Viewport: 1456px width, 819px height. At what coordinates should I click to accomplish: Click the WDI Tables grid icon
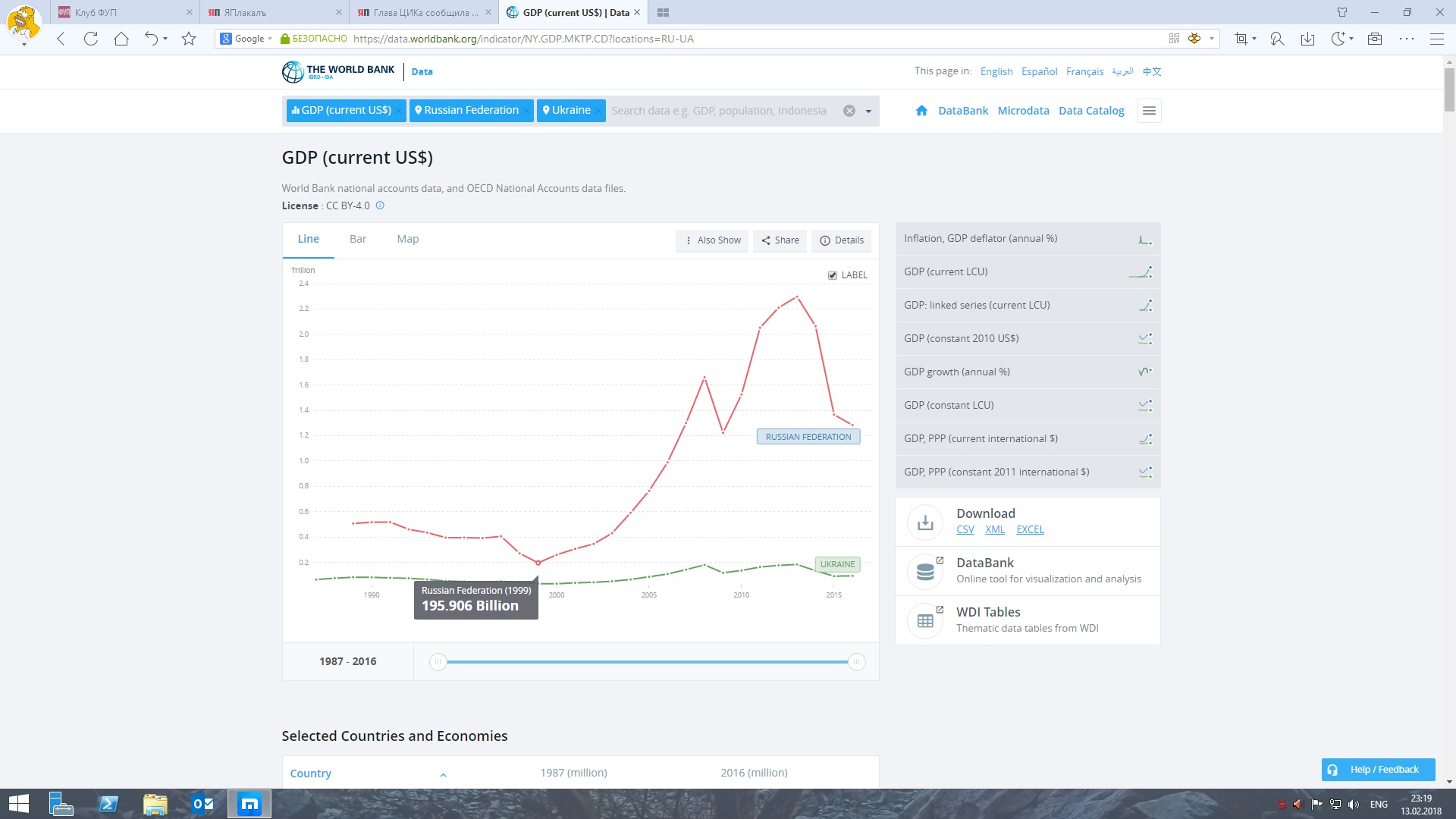pyautogui.click(x=925, y=620)
